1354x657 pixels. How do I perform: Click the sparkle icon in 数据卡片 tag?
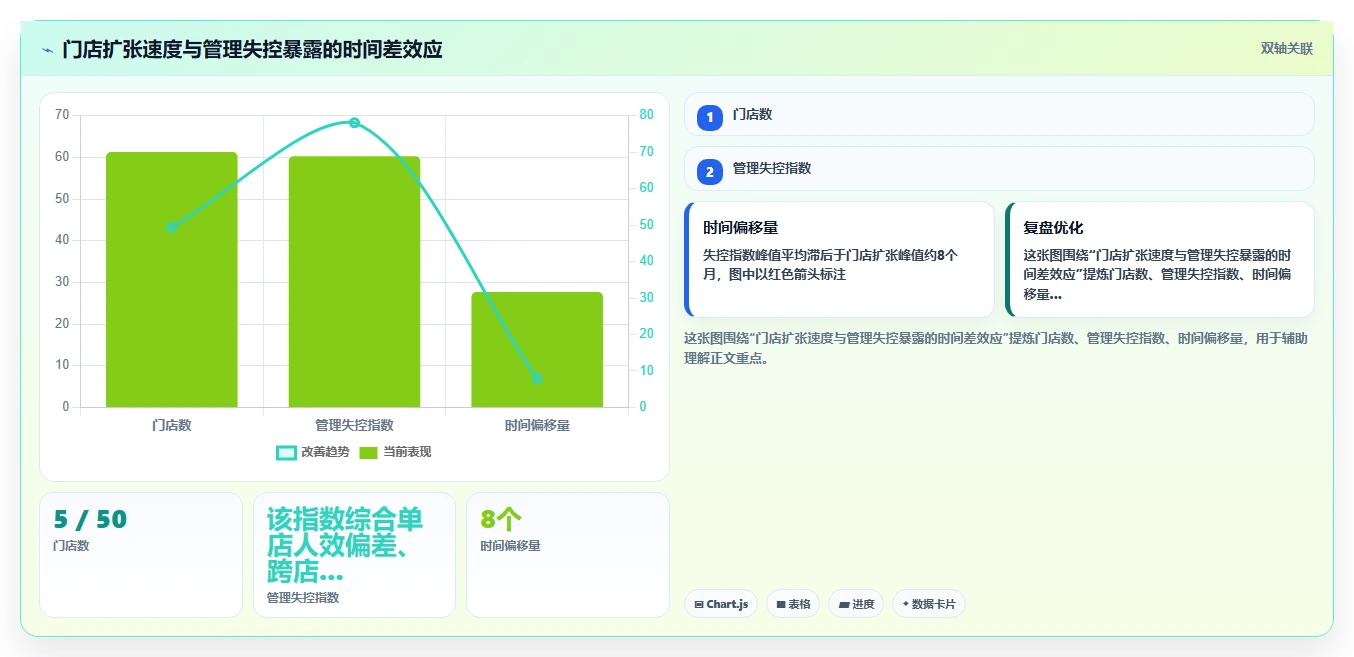(906, 604)
